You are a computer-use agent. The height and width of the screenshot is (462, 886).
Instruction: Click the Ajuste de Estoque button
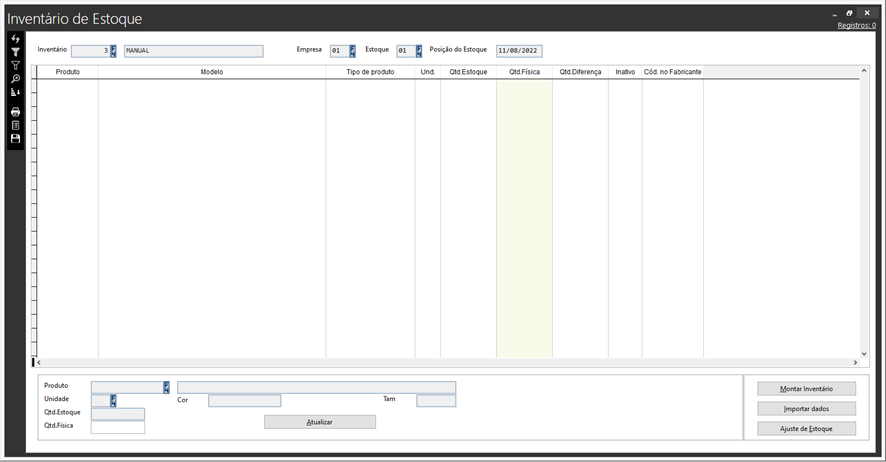[x=806, y=428]
